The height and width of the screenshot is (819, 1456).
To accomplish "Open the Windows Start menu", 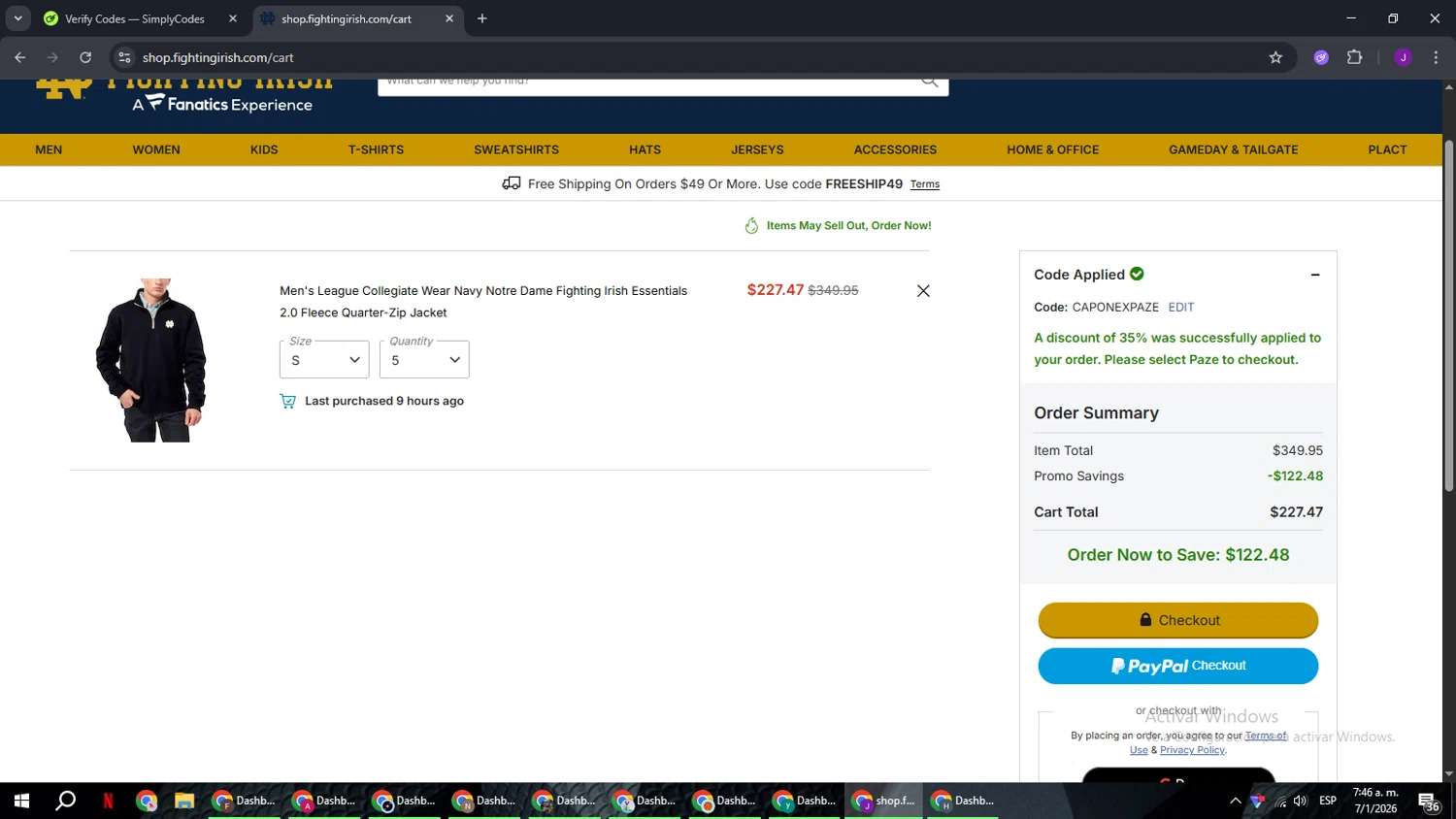I will [21, 801].
